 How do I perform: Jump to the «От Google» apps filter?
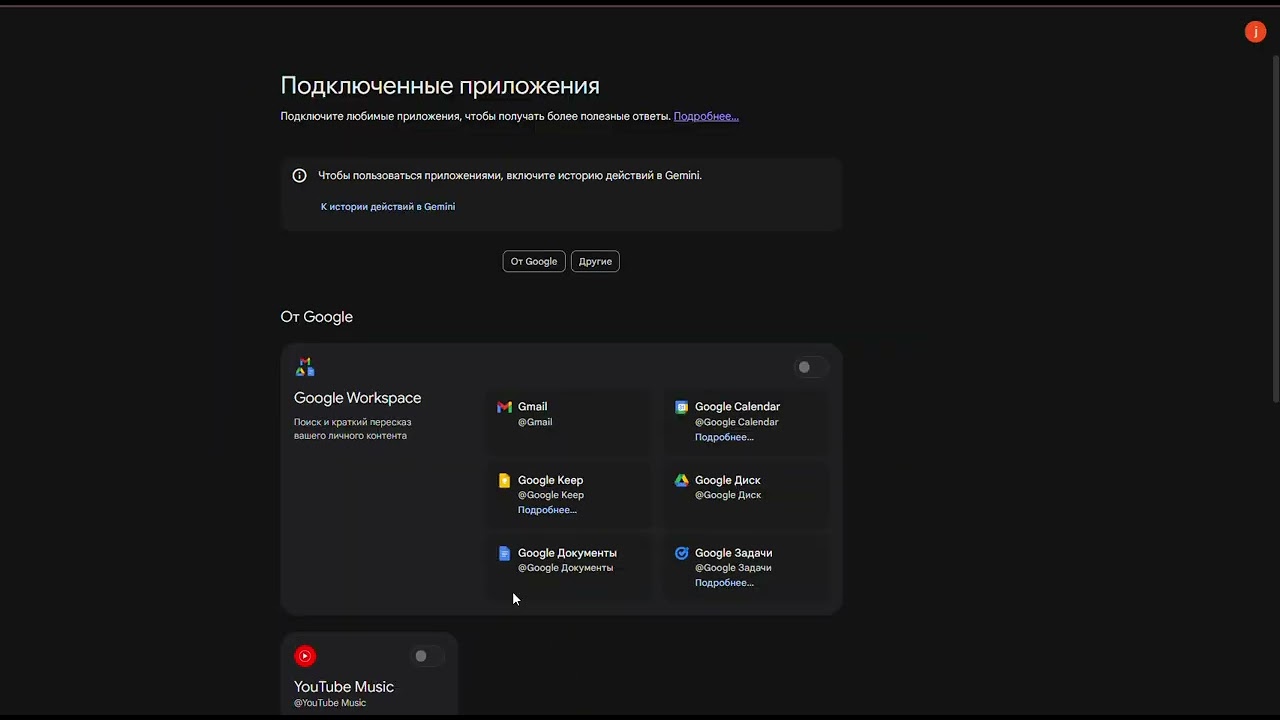[x=534, y=261]
